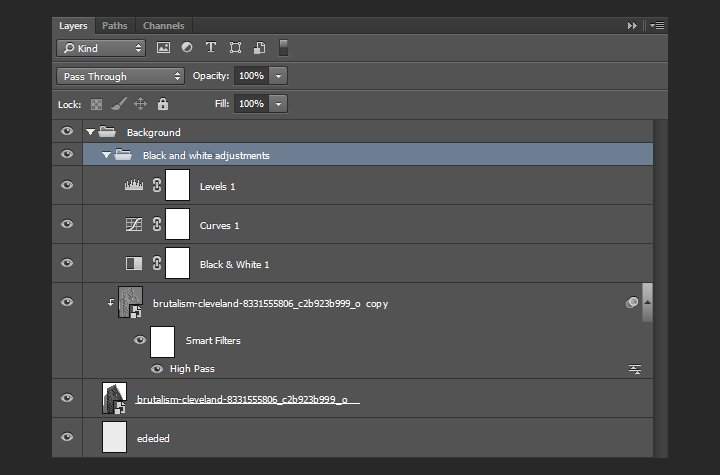Click the Fill value field
This screenshot has width=720, height=475.
(x=252, y=104)
